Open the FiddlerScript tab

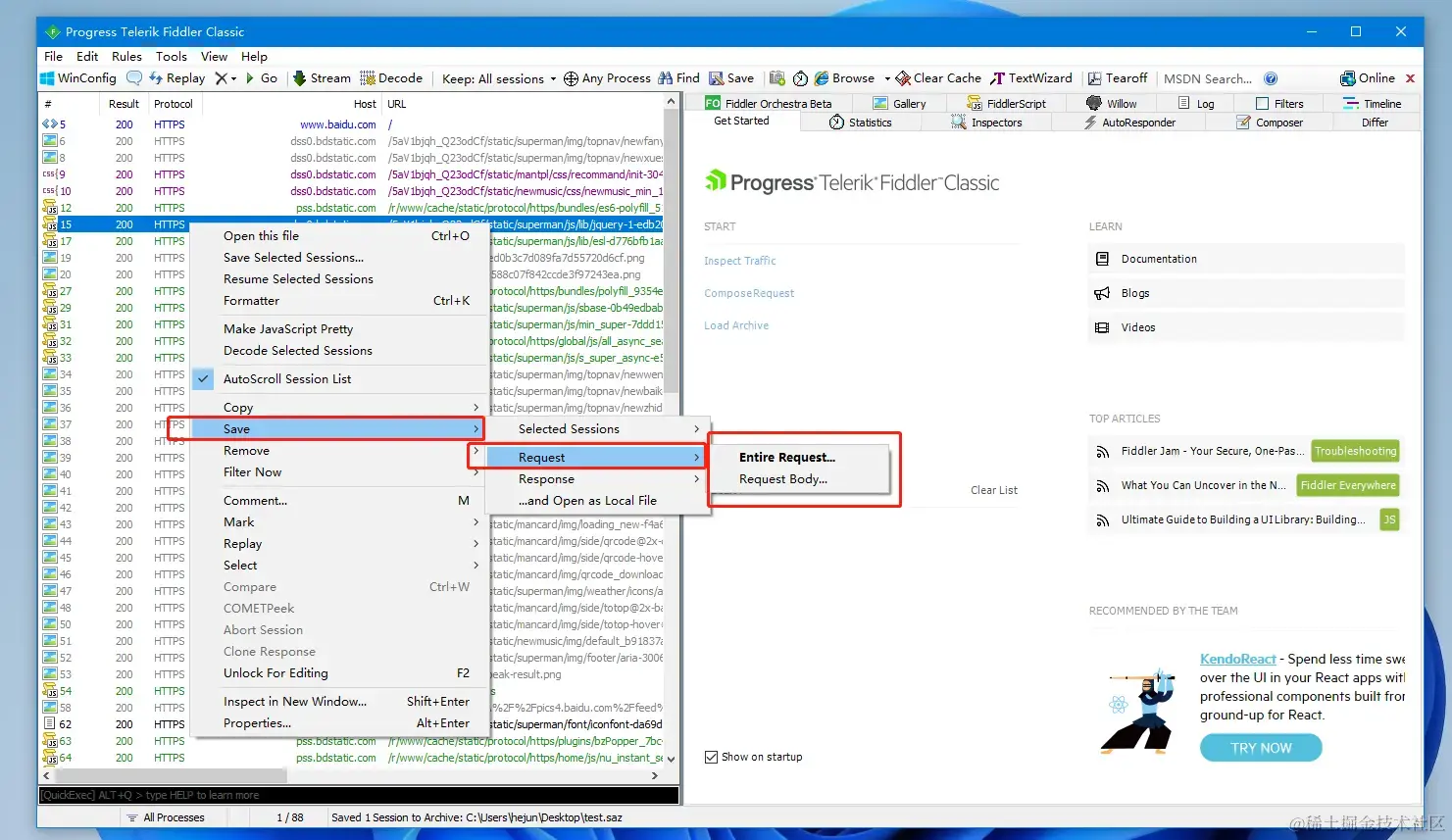click(1006, 104)
